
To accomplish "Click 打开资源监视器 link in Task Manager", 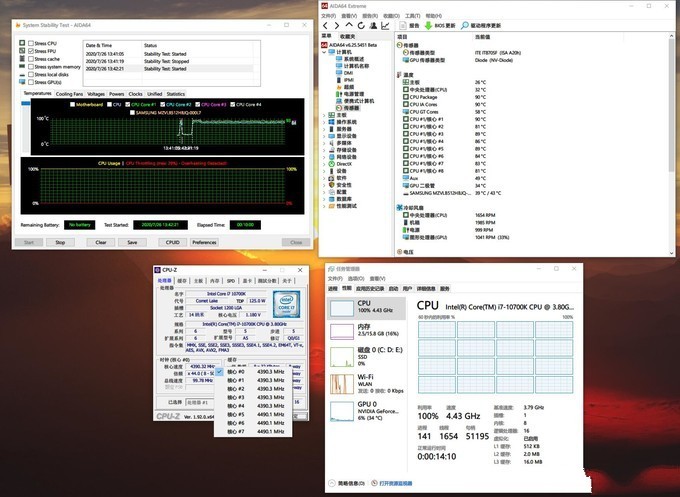I will pyautogui.click(x=396, y=483).
